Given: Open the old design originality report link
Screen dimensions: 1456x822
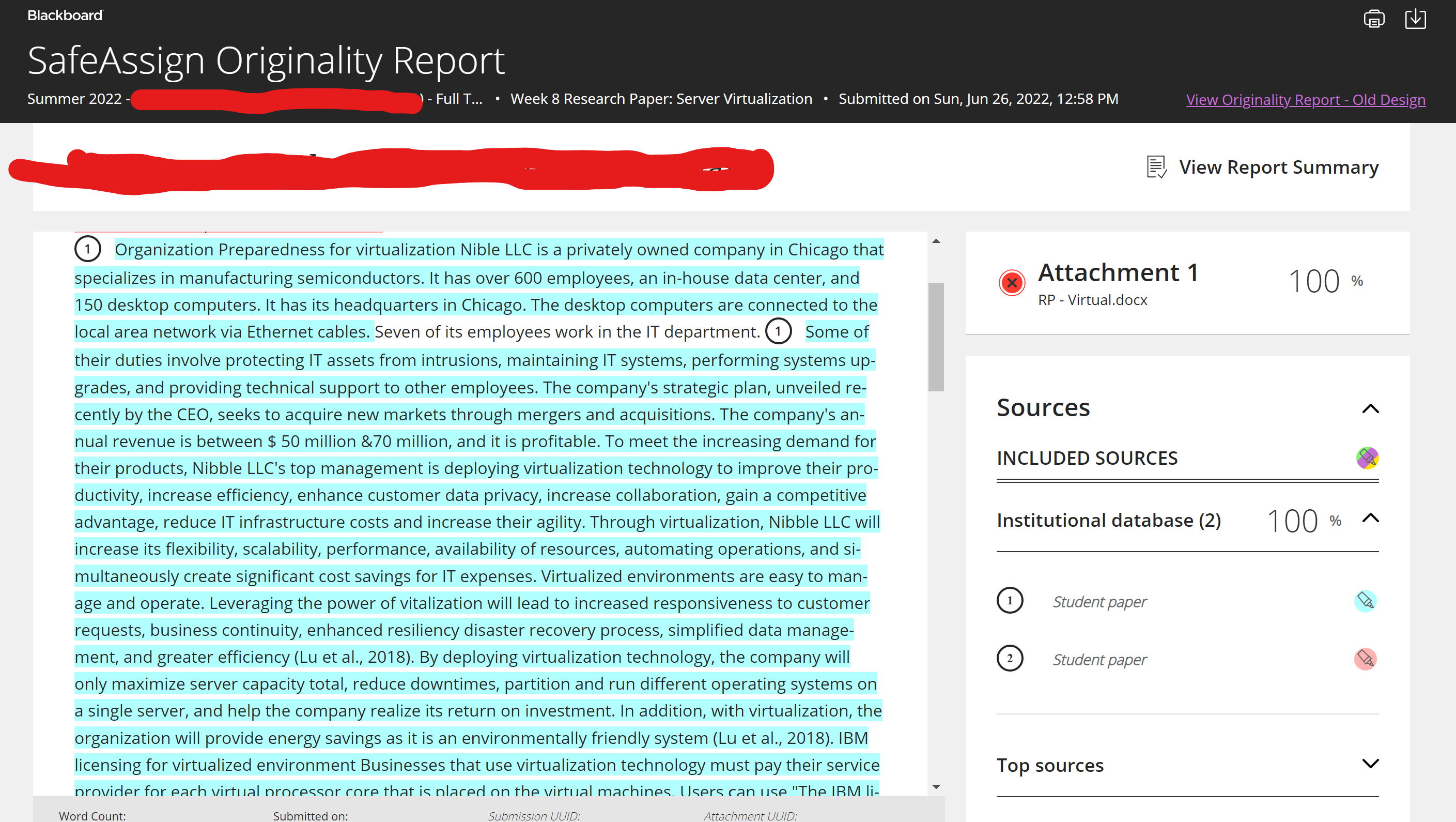Looking at the screenshot, I should click(x=1306, y=100).
